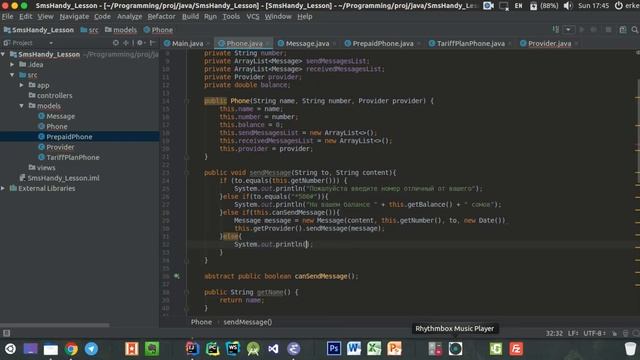The width and height of the screenshot is (640, 360).
Task: Select the controllers folder
Action: pos(54,96)
